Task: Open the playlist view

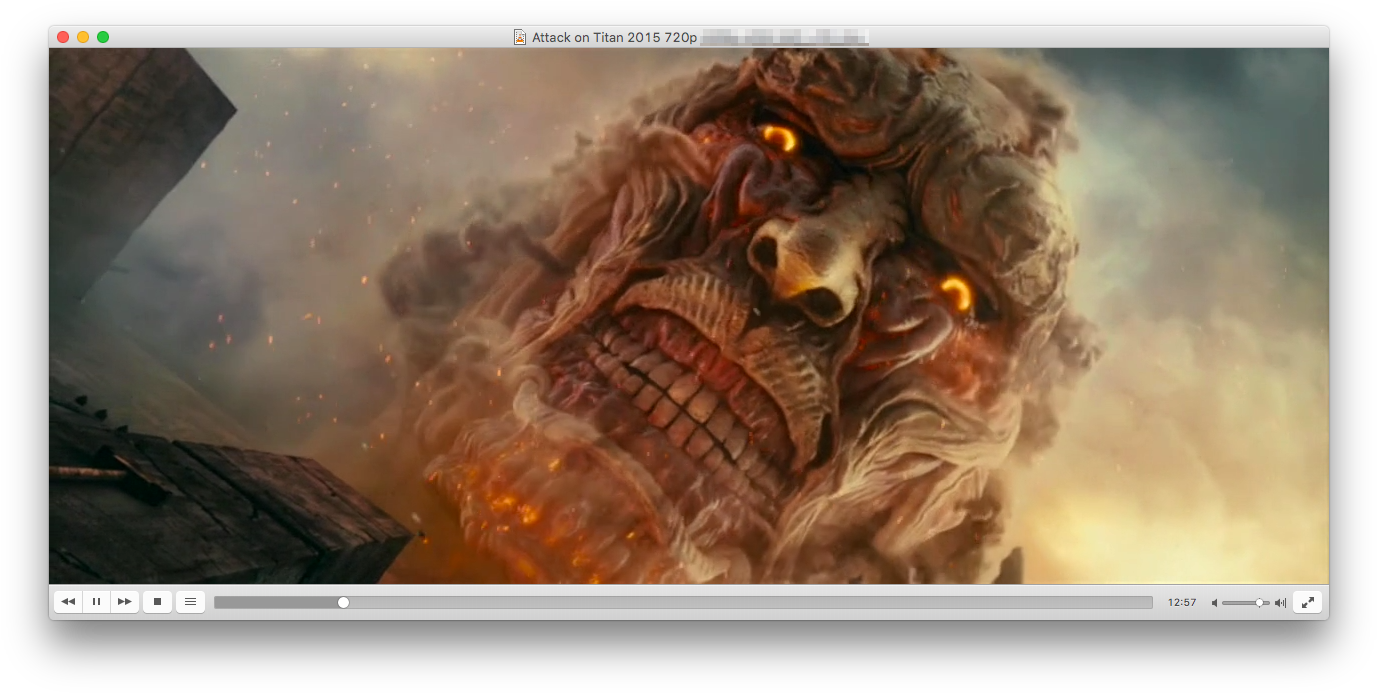Action: pyautogui.click(x=190, y=602)
